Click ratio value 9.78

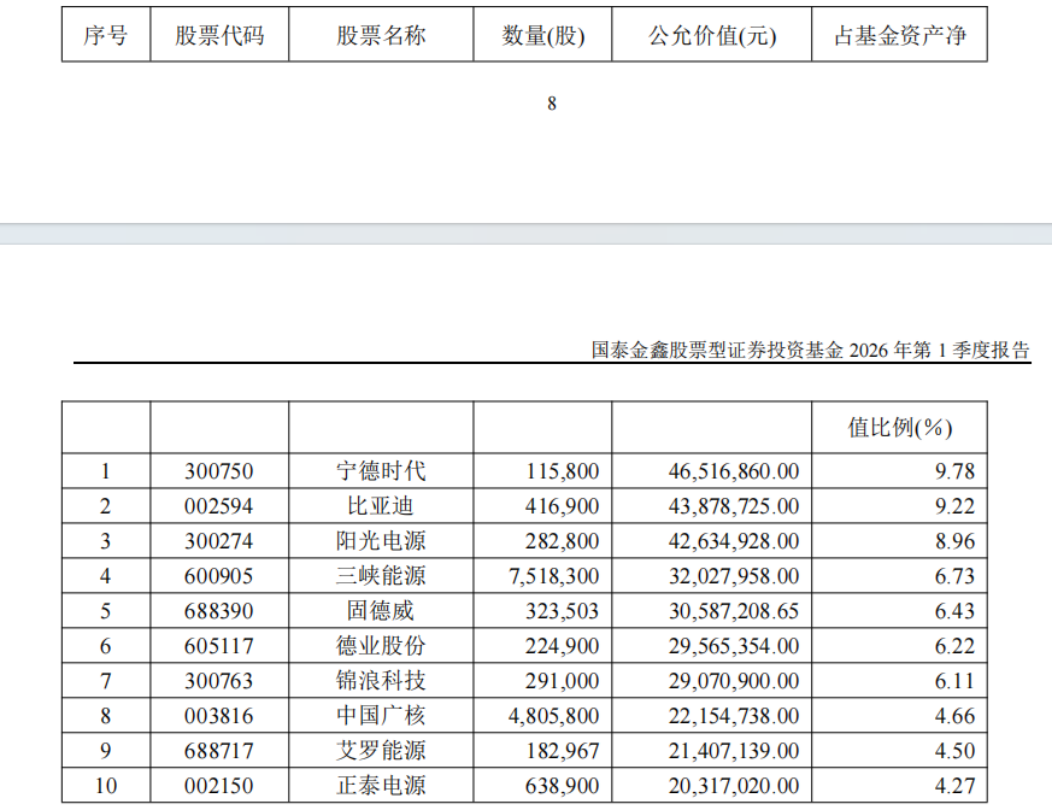tap(955, 471)
